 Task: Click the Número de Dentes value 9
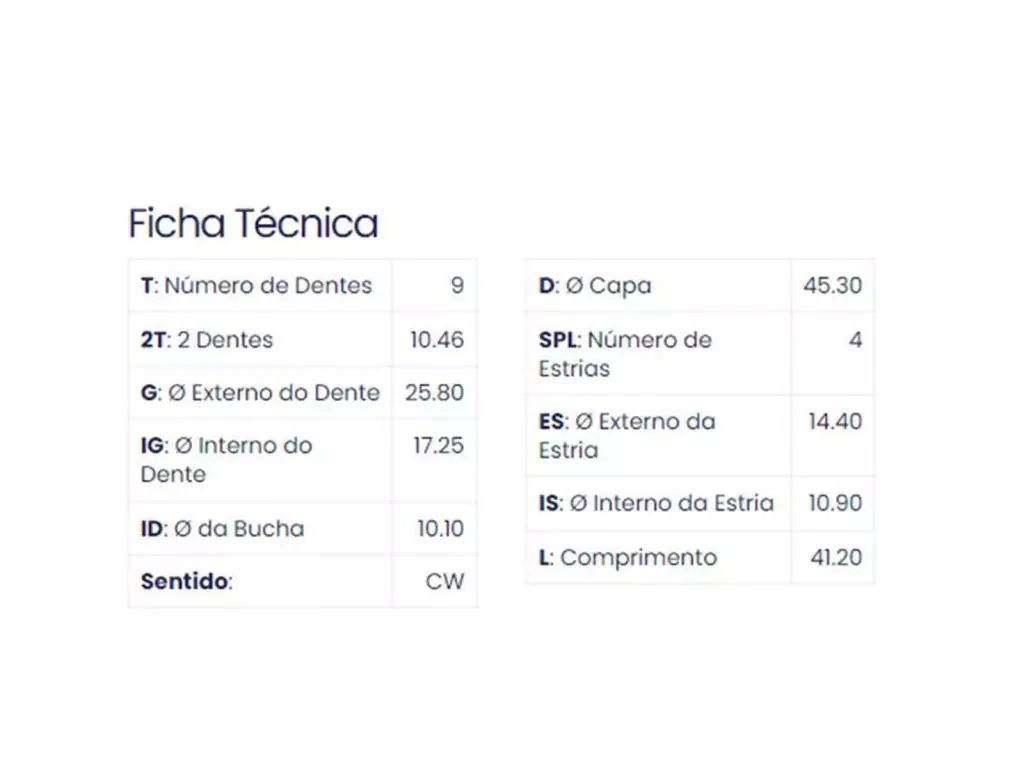457,286
